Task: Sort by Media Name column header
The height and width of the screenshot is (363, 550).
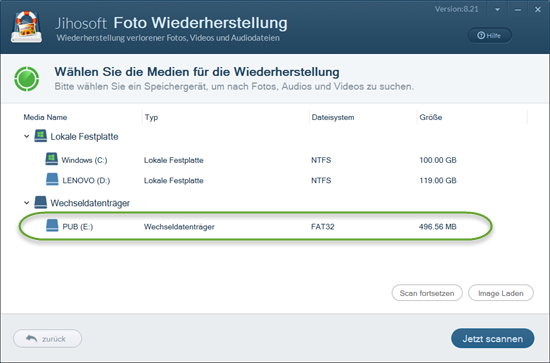Action: pos(45,117)
